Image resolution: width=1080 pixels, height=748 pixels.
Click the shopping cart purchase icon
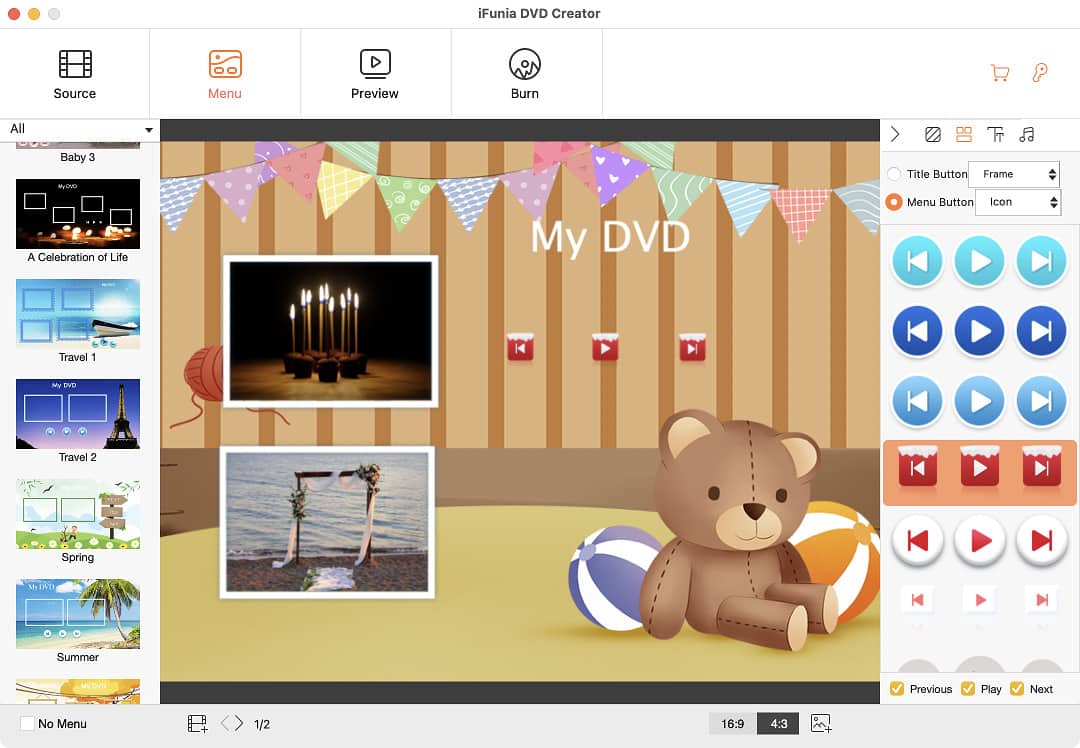(x=999, y=73)
